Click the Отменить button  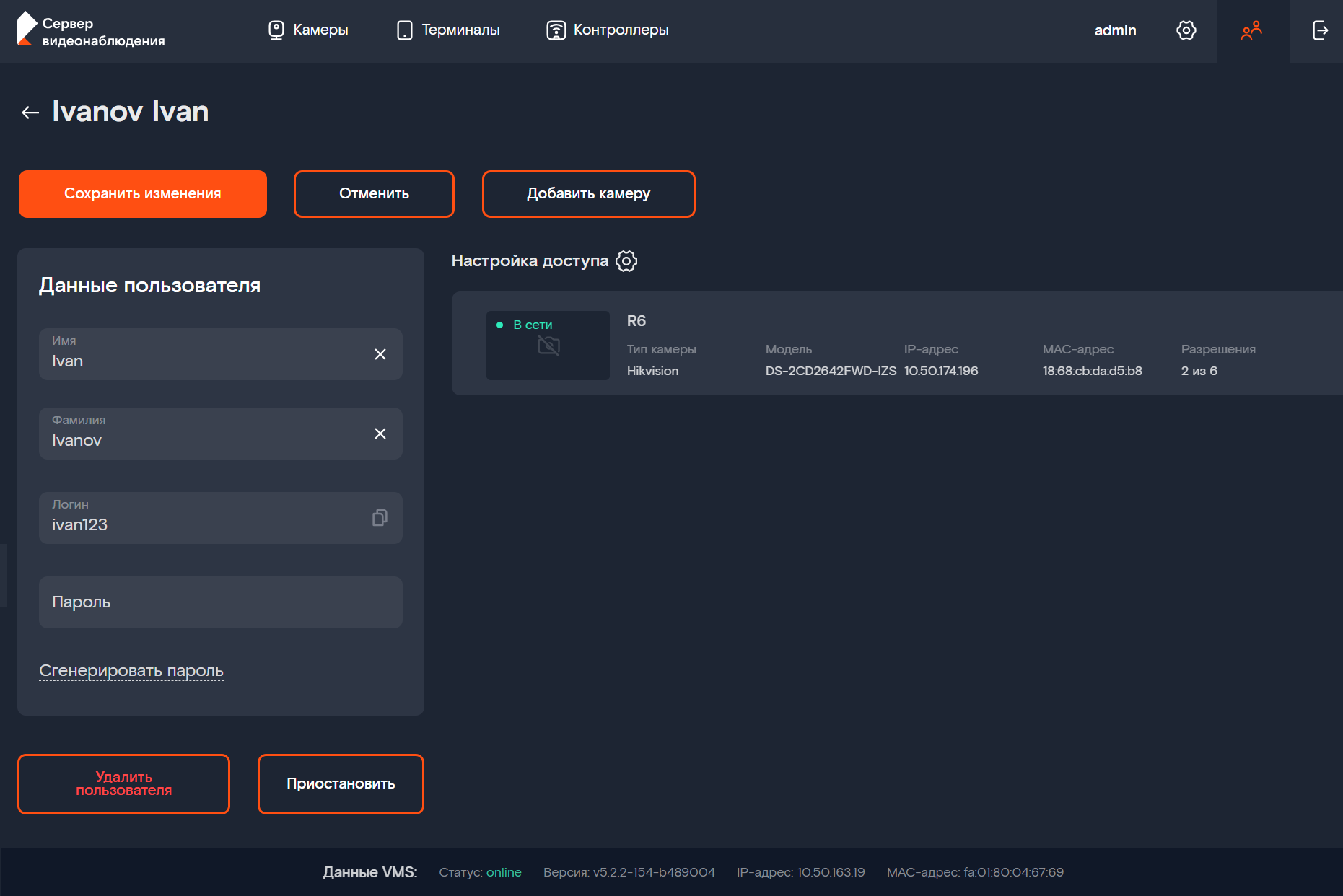click(x=374, y=194)
